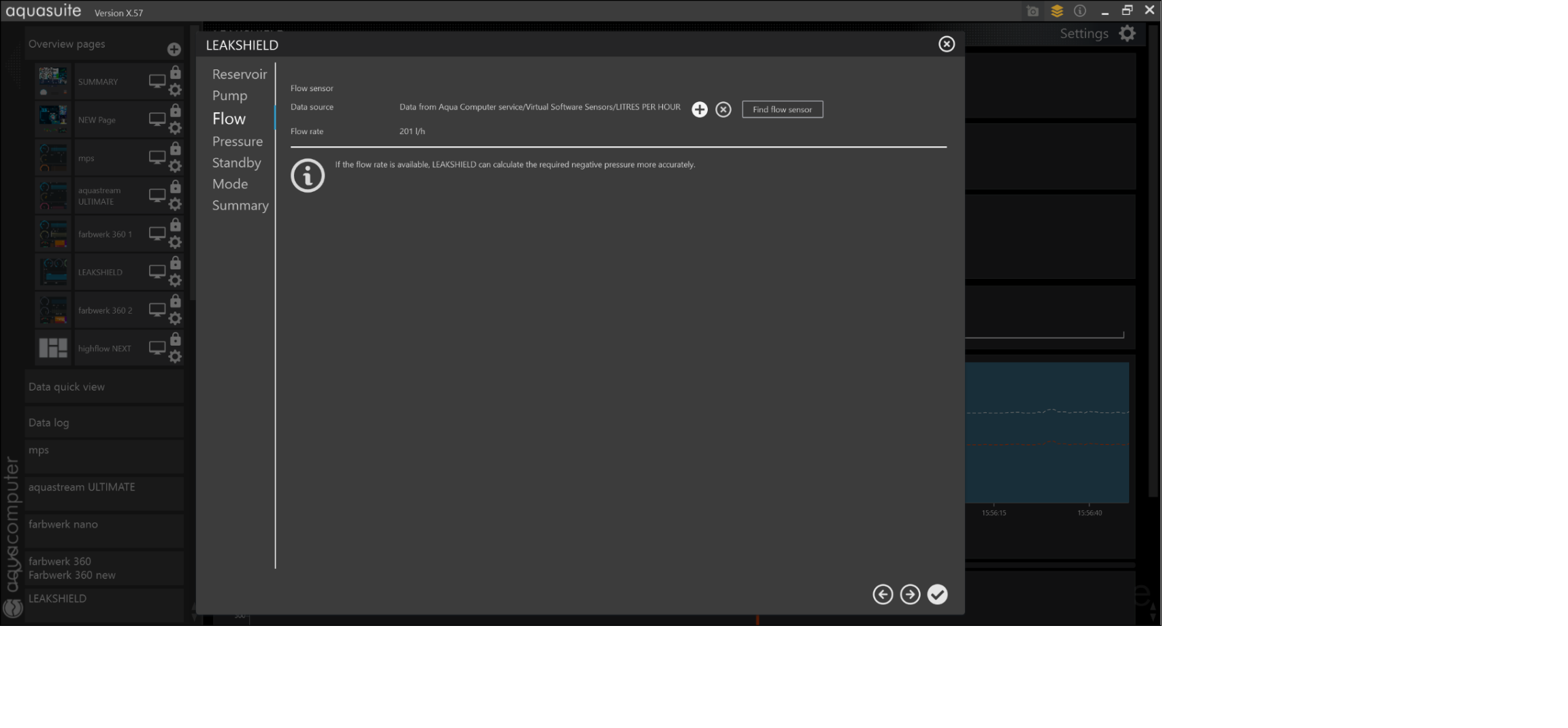Click the '201 l/h' flow rate value
The width and height of the screenshot is (1568, 728).
pyautogui.click(x=412, y=131)
